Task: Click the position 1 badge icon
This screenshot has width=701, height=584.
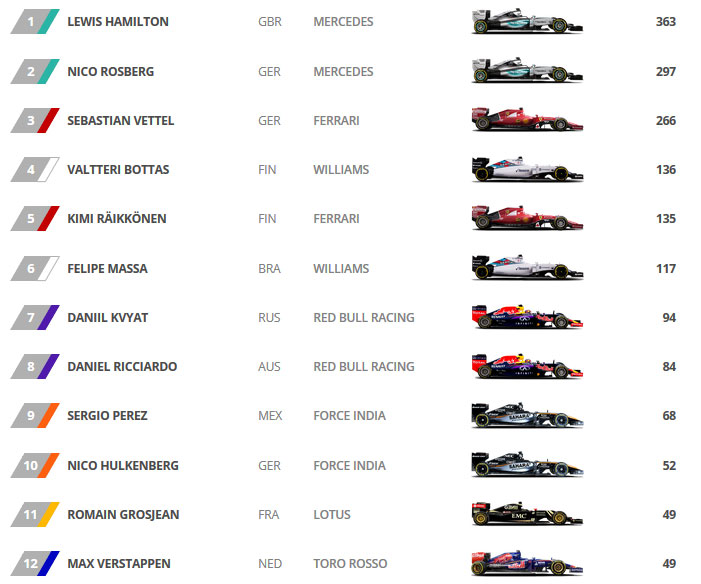Action: point(35,21)
